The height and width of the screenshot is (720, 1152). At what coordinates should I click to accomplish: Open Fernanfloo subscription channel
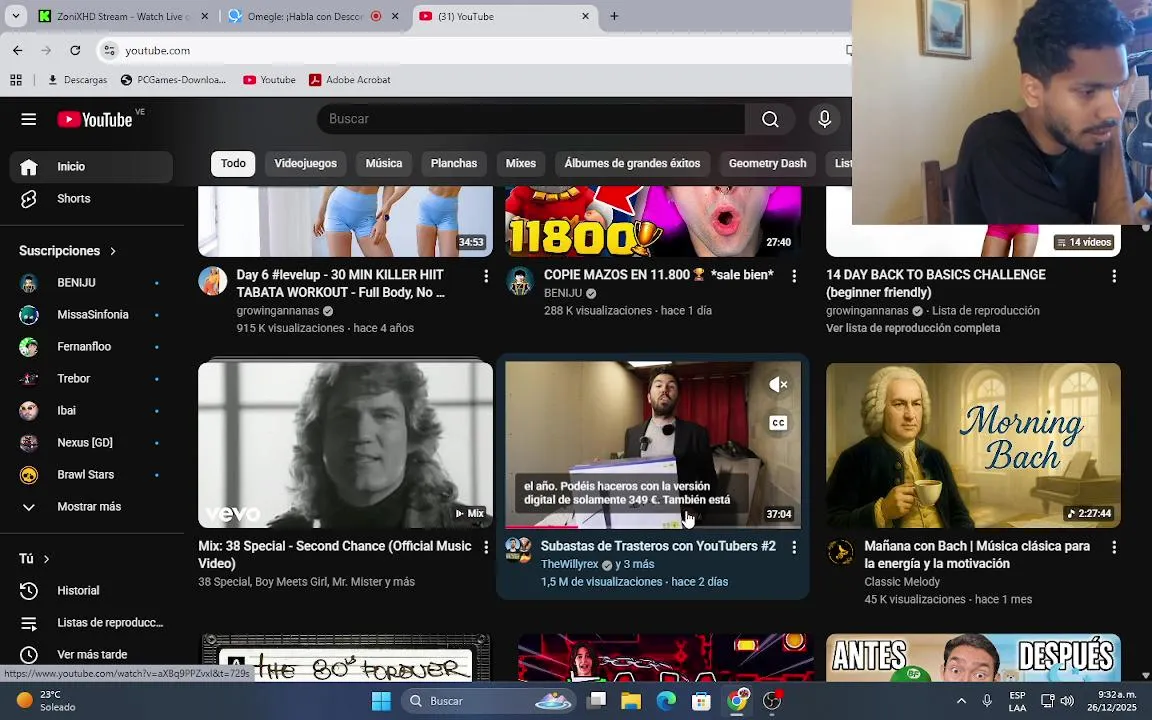point(91,347)
